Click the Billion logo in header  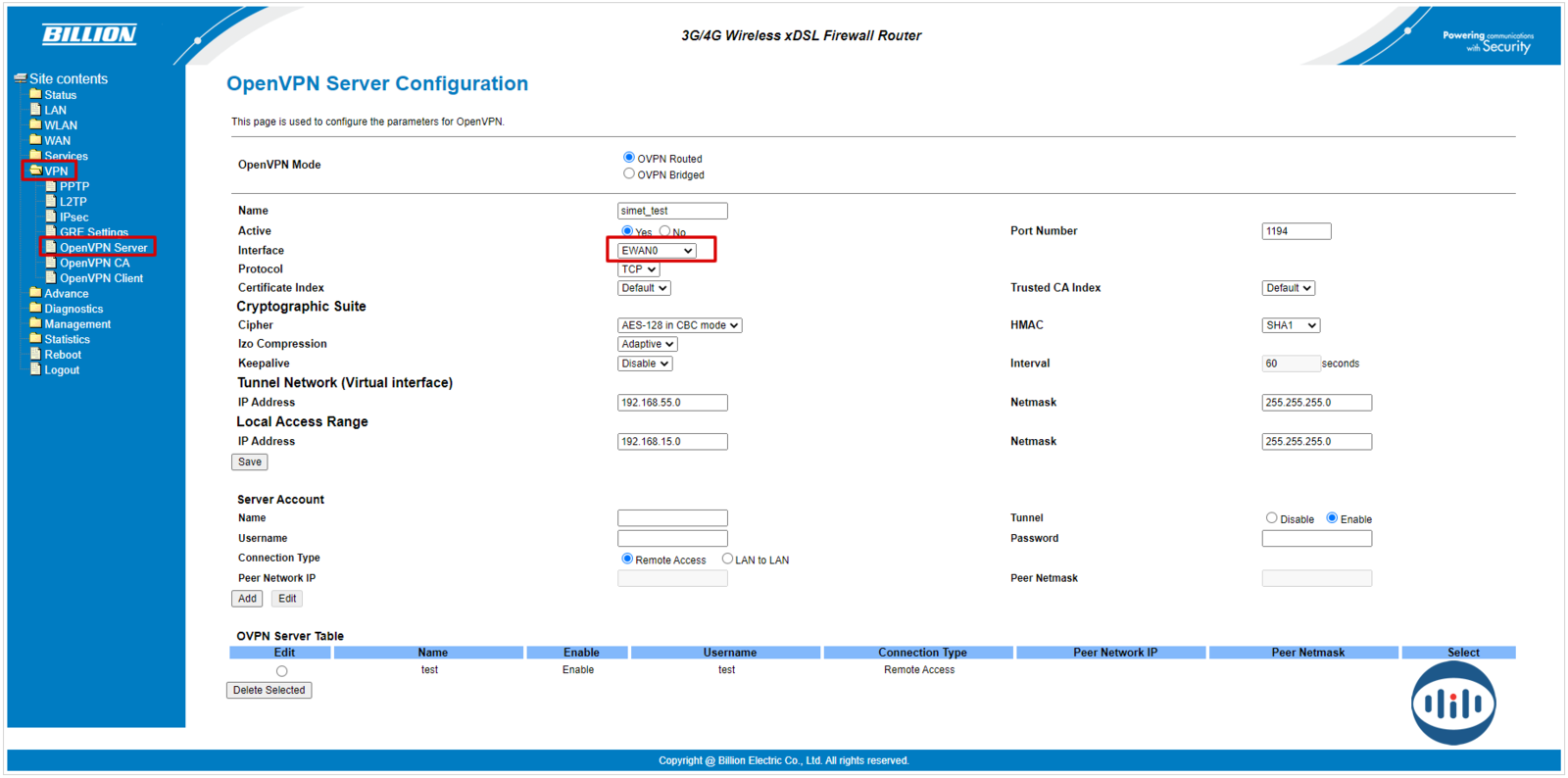click(89, 35)
